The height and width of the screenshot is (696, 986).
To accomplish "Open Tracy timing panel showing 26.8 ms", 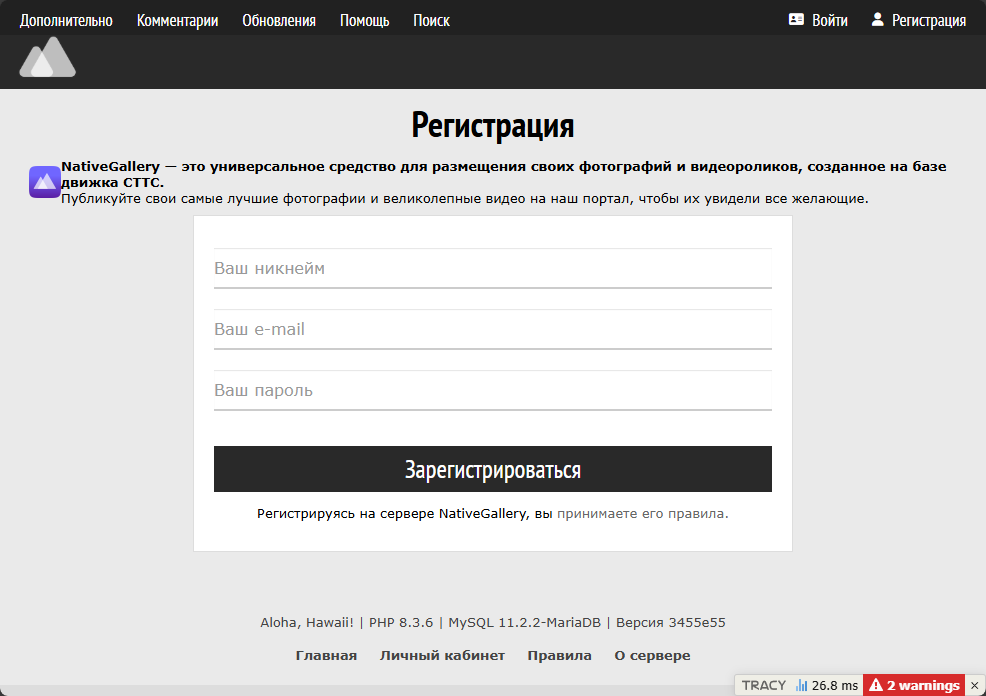I will coord(827,685).
